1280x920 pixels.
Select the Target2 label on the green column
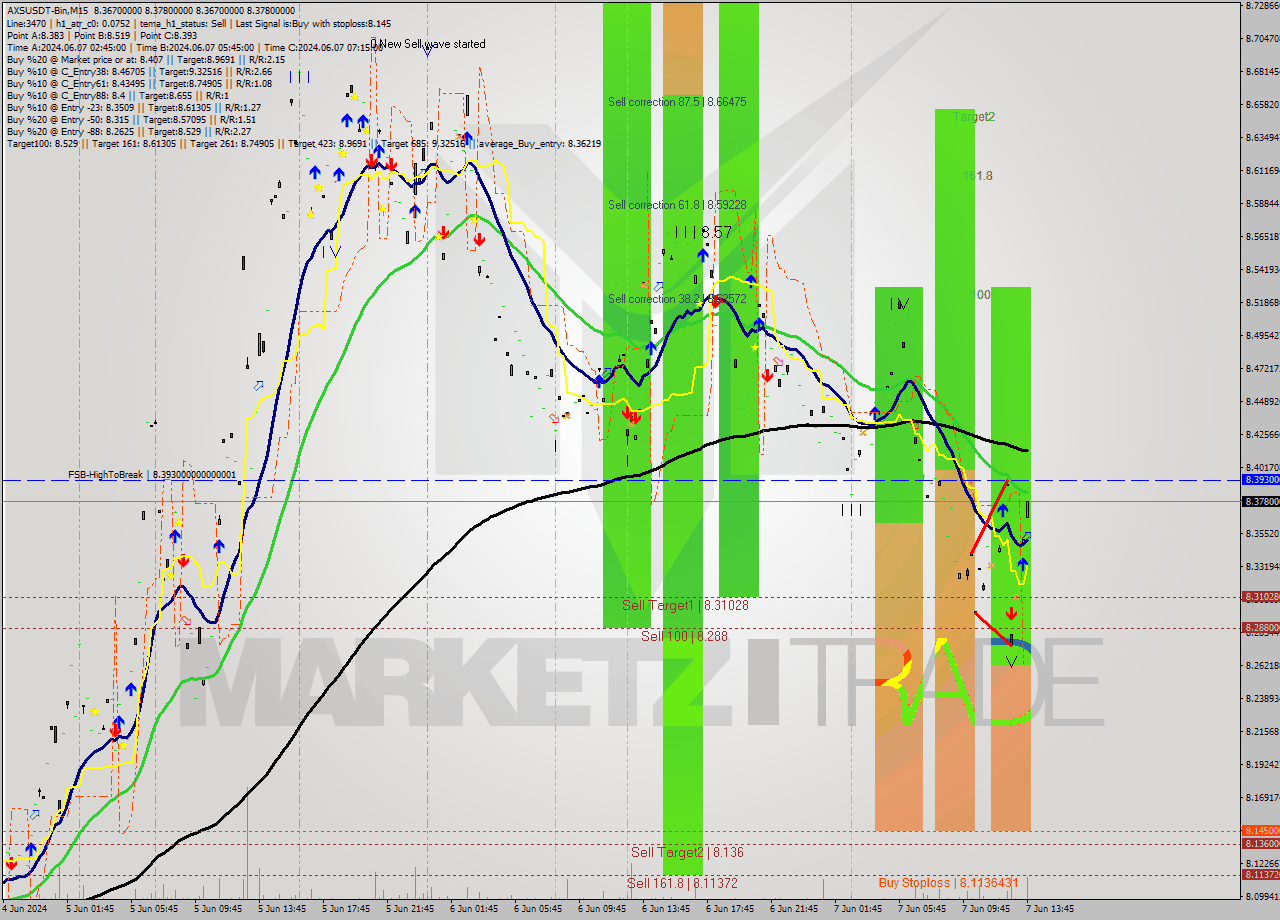973,117
